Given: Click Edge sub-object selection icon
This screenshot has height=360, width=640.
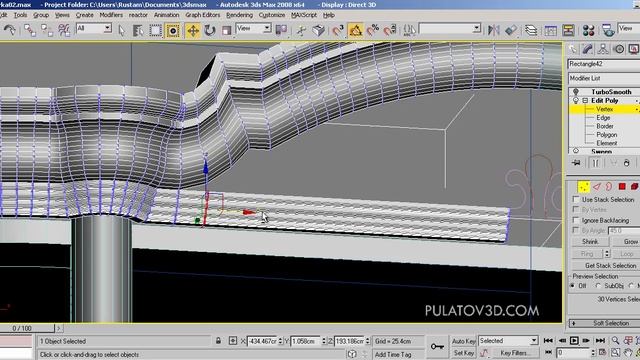Looking at the screenshot, I should coord(597,187).
